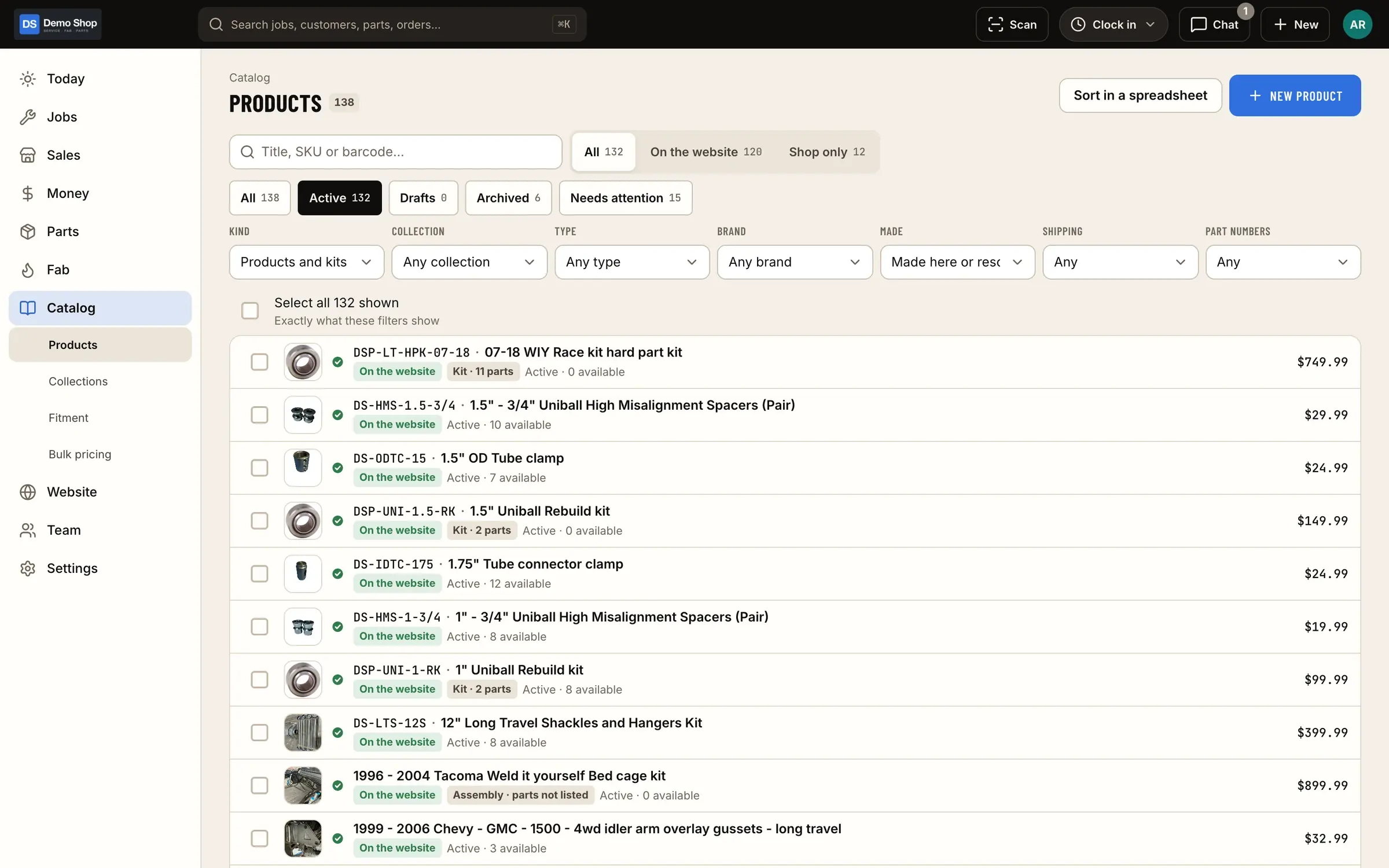Click the Jobs wrench icon
1389x868 pixels.
pos(28,117)
